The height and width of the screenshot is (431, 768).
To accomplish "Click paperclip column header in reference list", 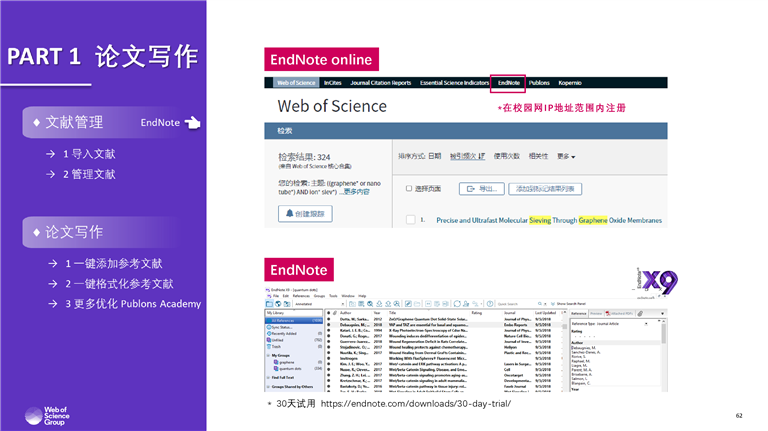I will coord(335,312).
